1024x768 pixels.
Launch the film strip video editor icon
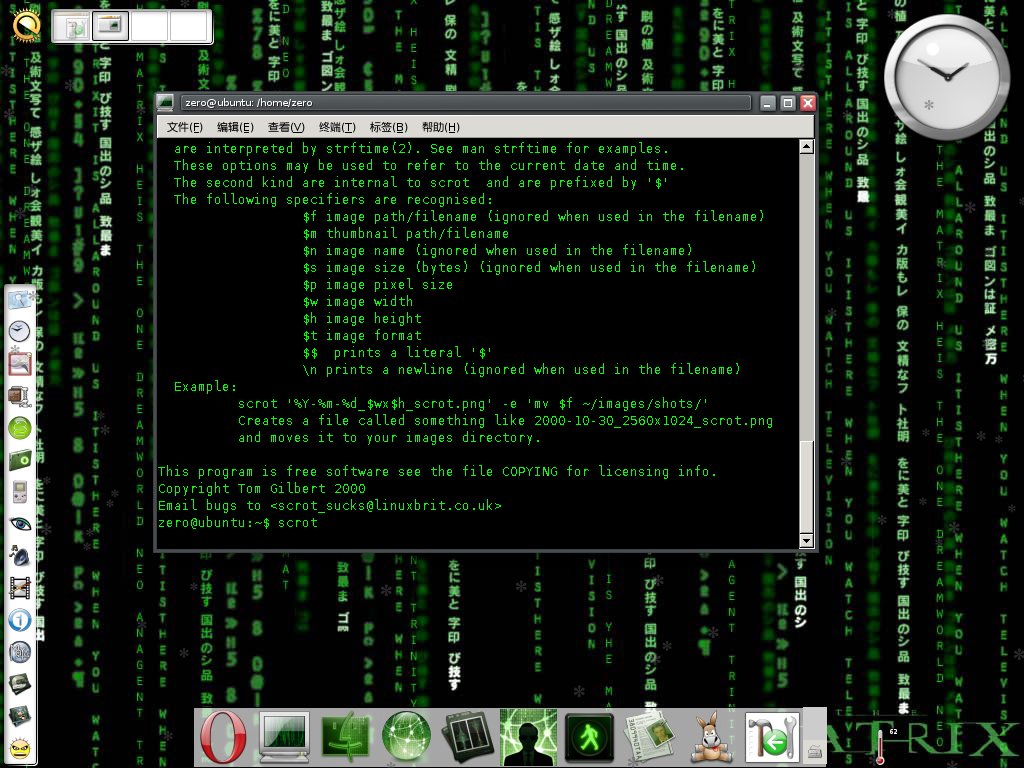[x=20, y=588]
